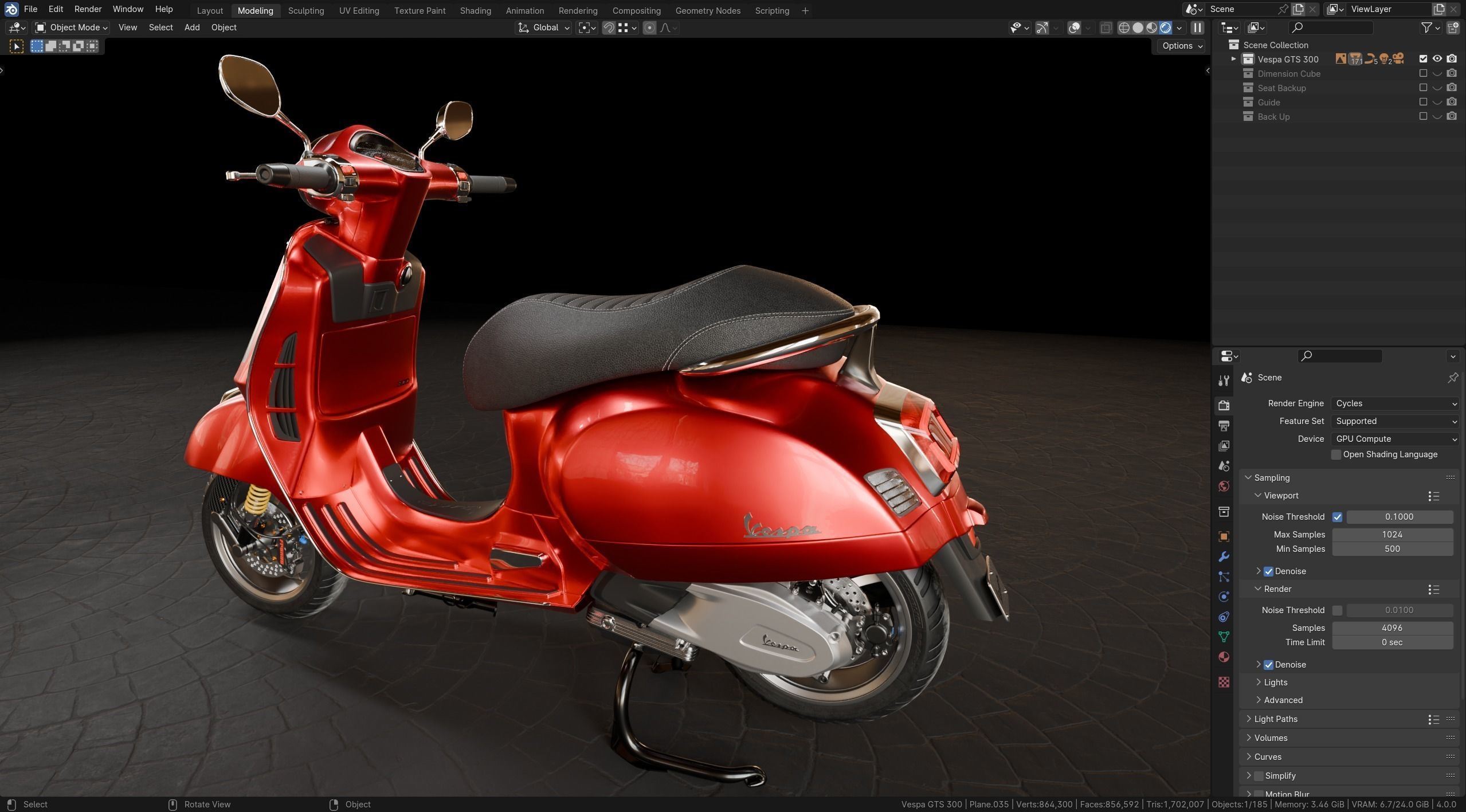The height and width of the screenshot is (812, 1466).
Task: Switch to the Geometry Nodes workspace tab
Action: coord(708,10)
